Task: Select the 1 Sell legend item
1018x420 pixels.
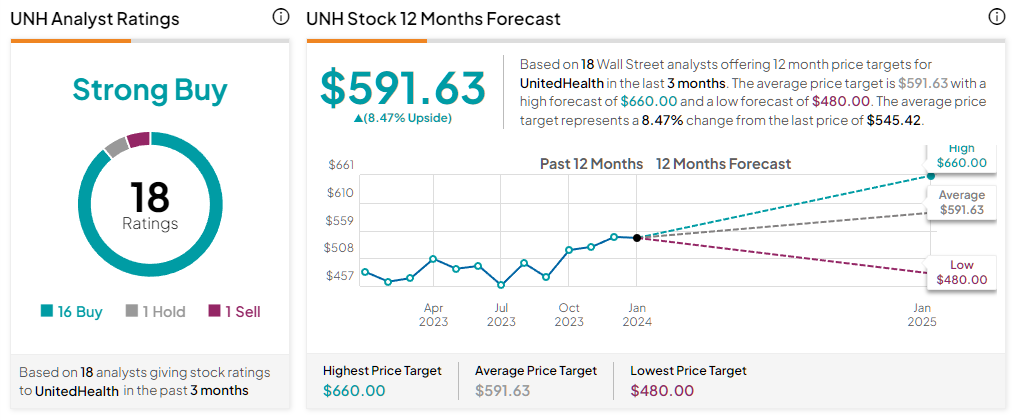Action: click(x=234, y=312)
